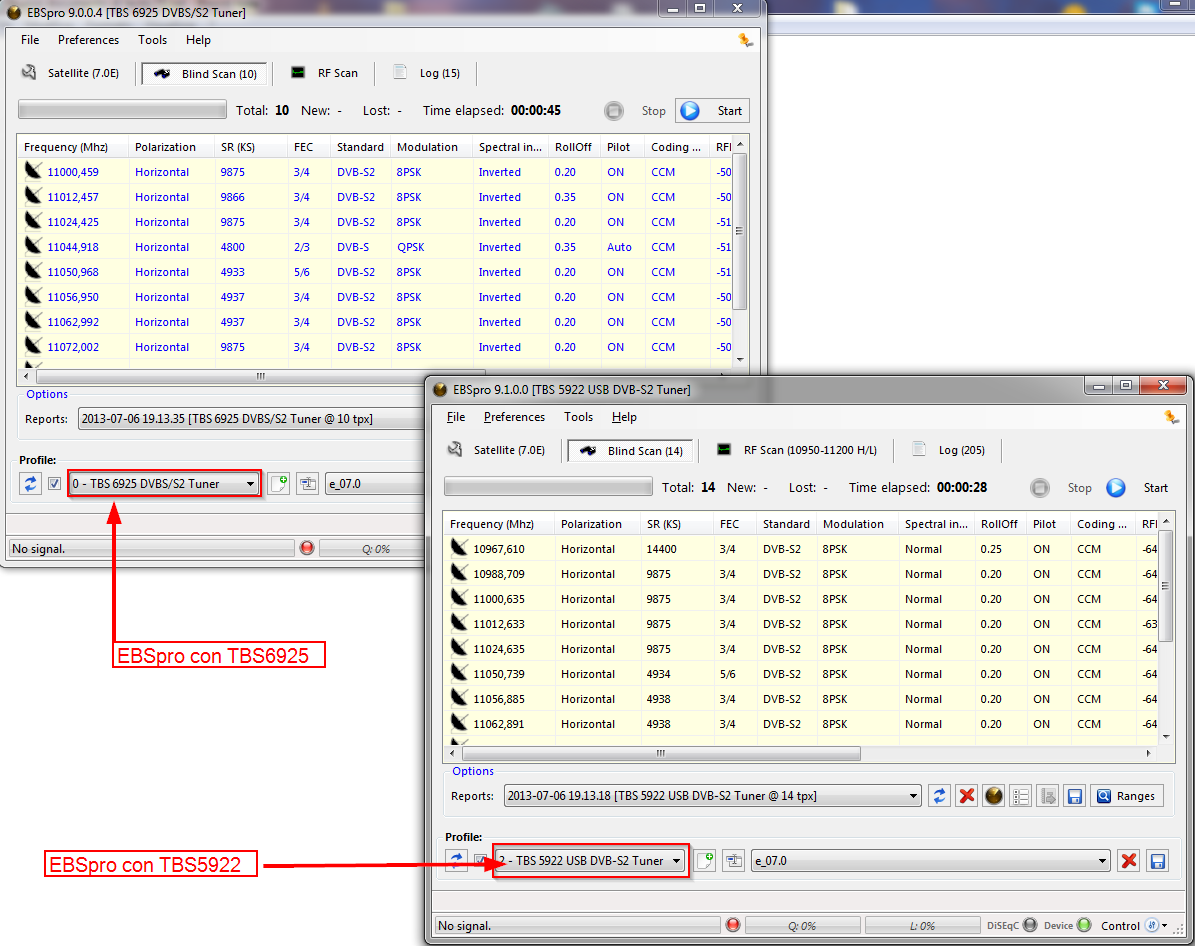The image size is (1195, 946).
Task: Select the Blind Scan (14) tab
Action: (x=631, y=451)
